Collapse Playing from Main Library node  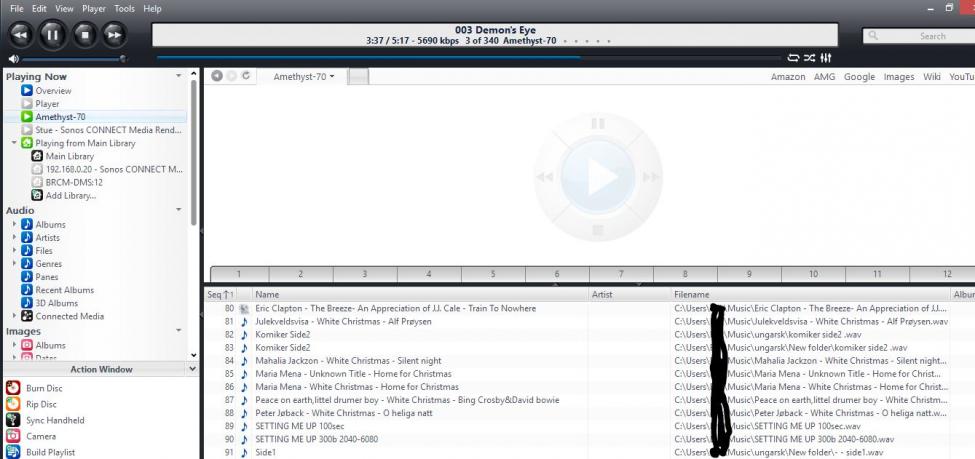tap(14, 143)
